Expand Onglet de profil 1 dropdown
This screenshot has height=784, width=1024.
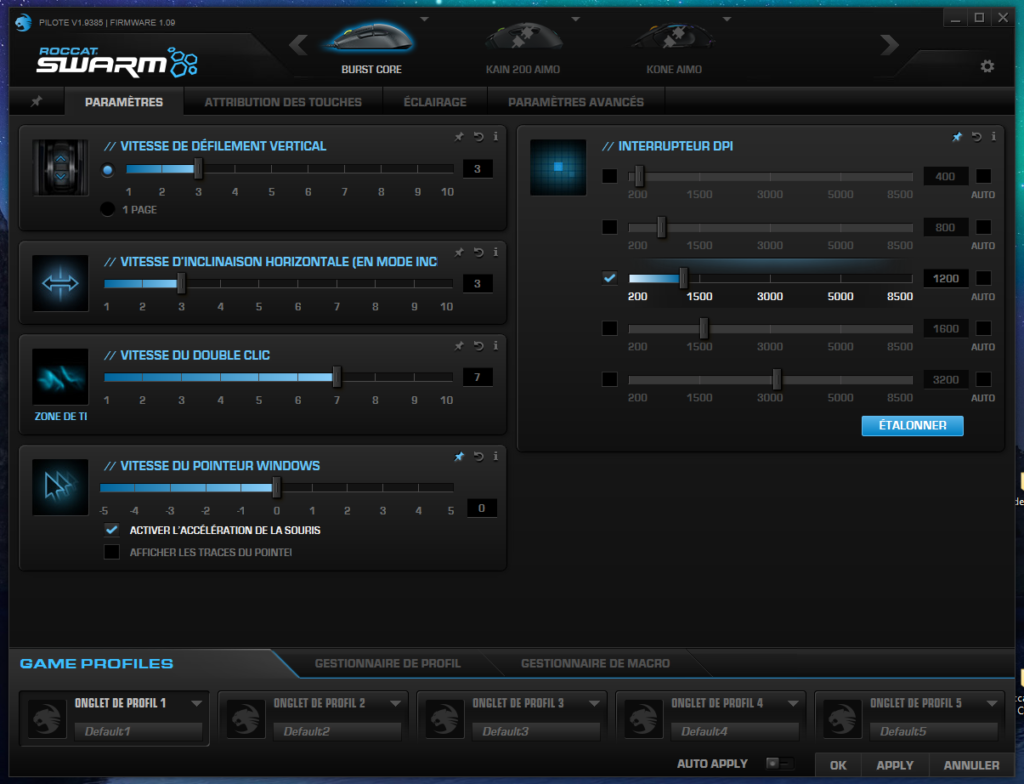click(196, 704)
